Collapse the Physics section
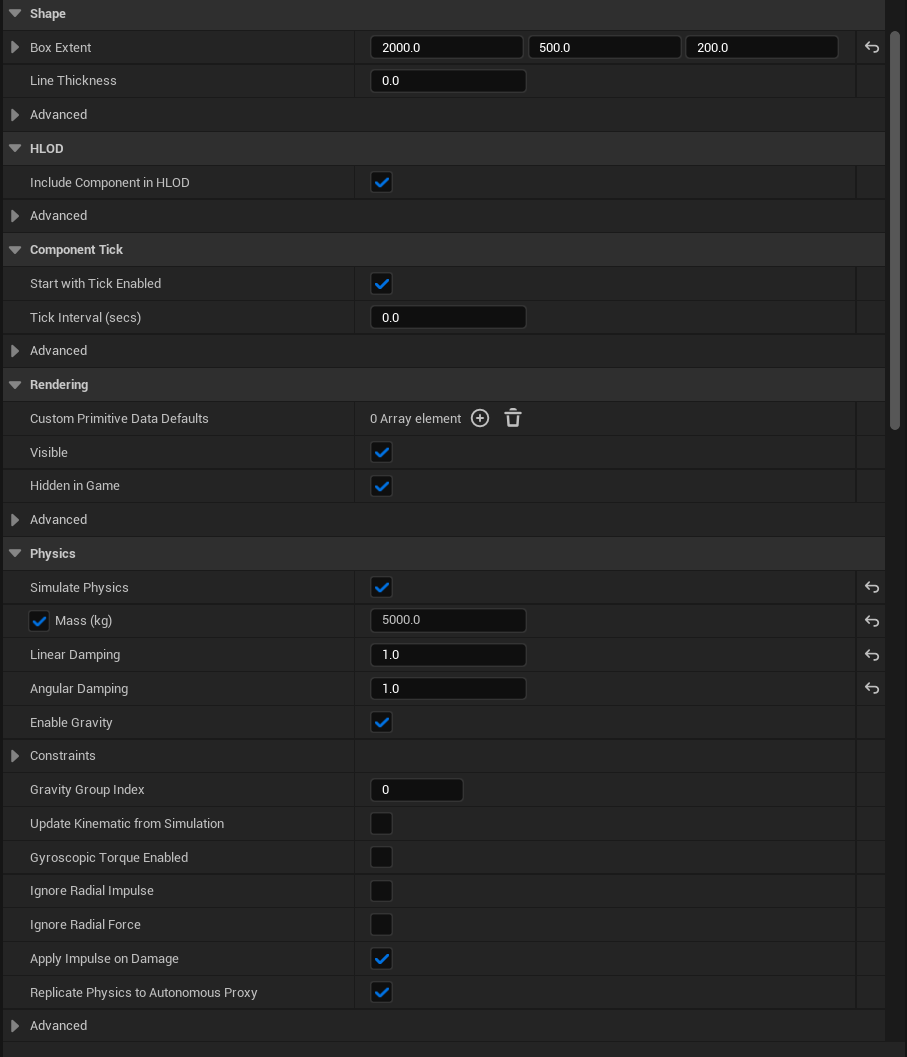Screen dimensions: 907x1057 click(15, 553)
